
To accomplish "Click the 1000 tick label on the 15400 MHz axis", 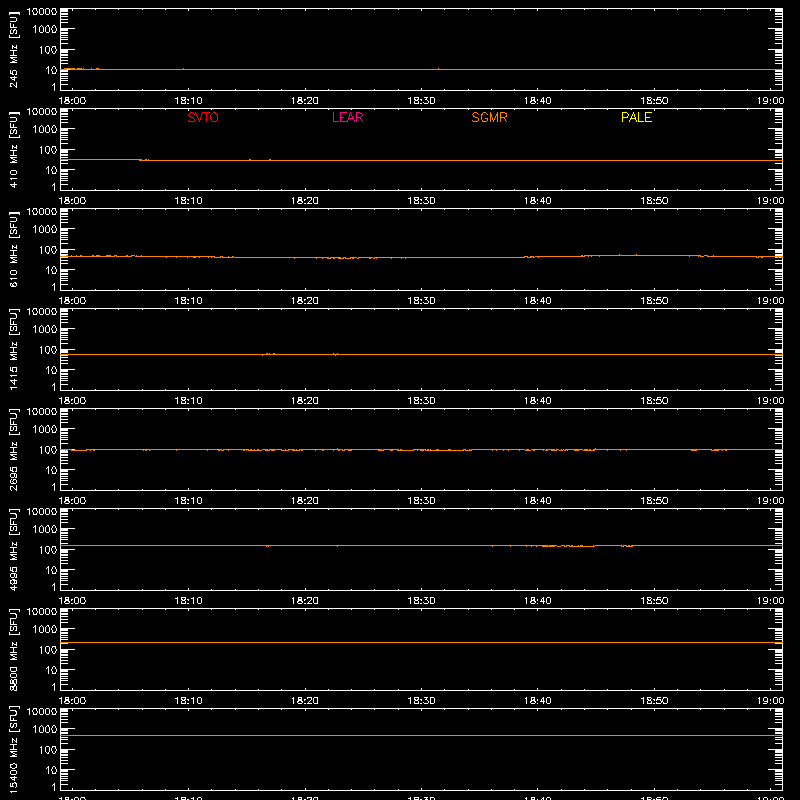I will click(45, 730).
